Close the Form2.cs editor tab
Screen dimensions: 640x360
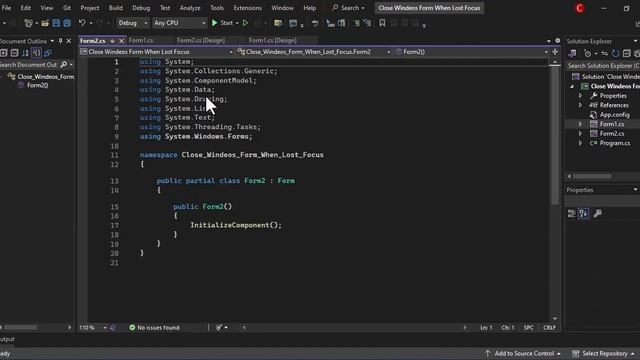pos(121,41)
